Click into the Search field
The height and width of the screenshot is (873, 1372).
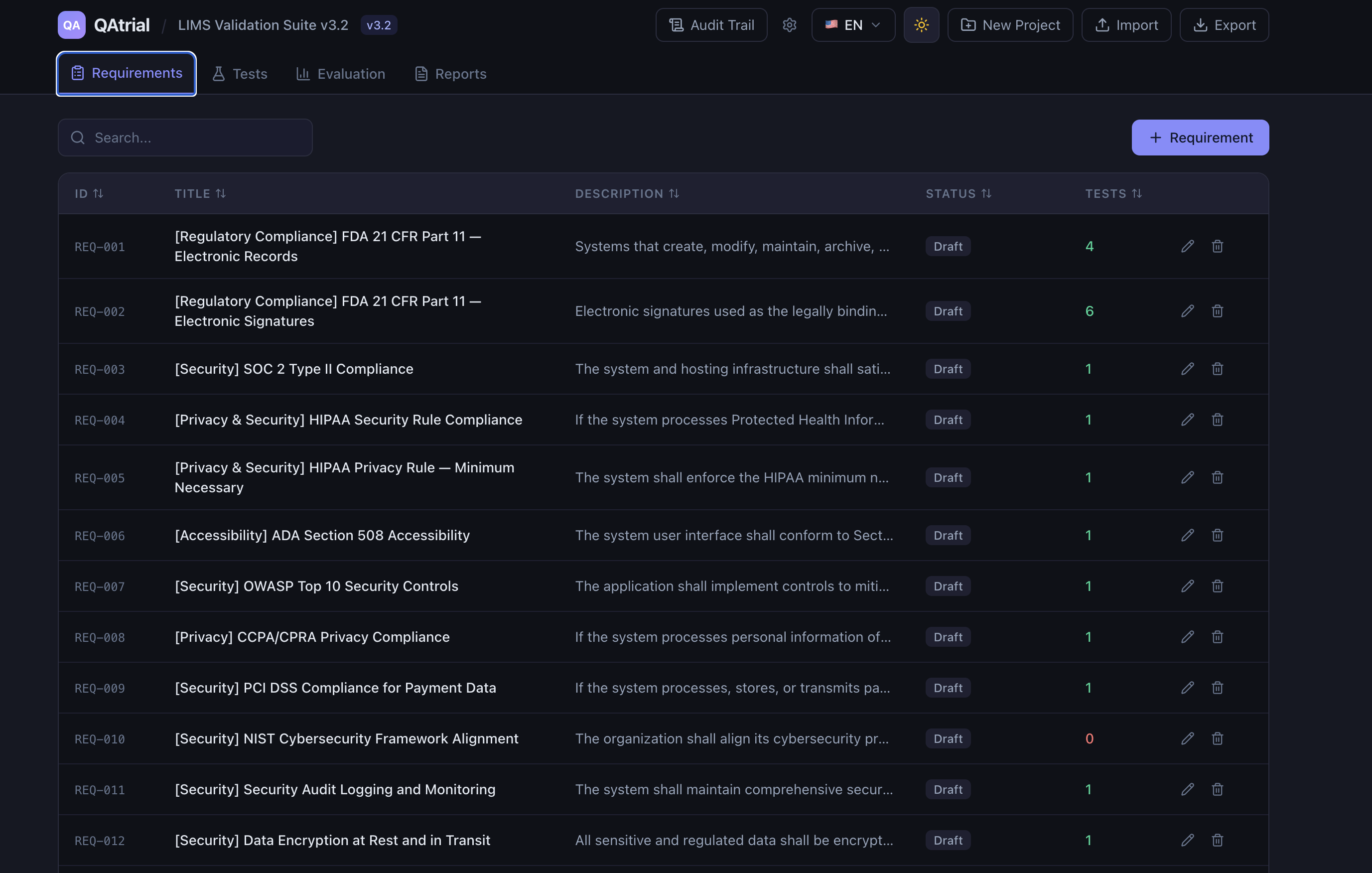pos(185,138)
